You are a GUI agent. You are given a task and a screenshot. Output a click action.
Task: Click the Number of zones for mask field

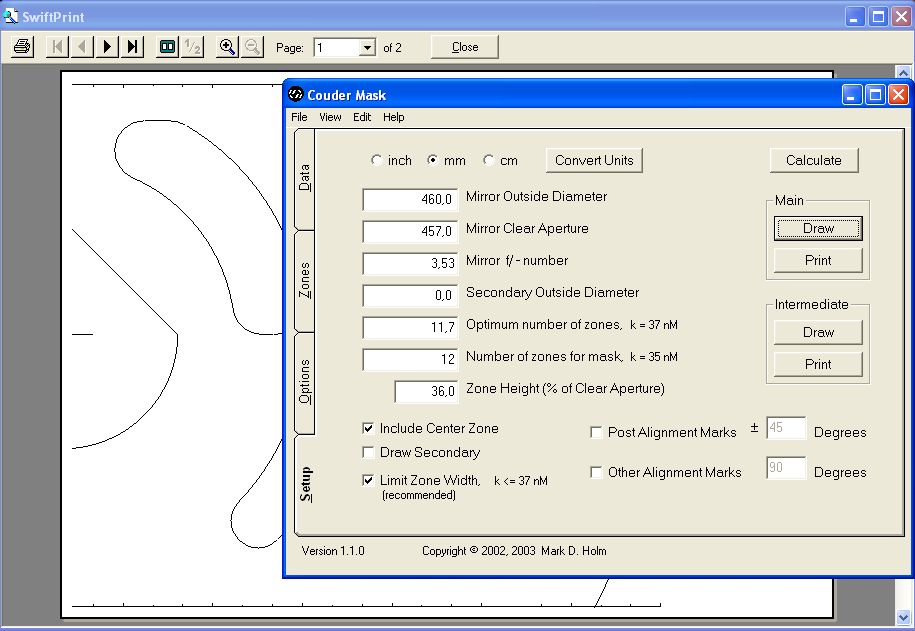click(x=410, y=360)
